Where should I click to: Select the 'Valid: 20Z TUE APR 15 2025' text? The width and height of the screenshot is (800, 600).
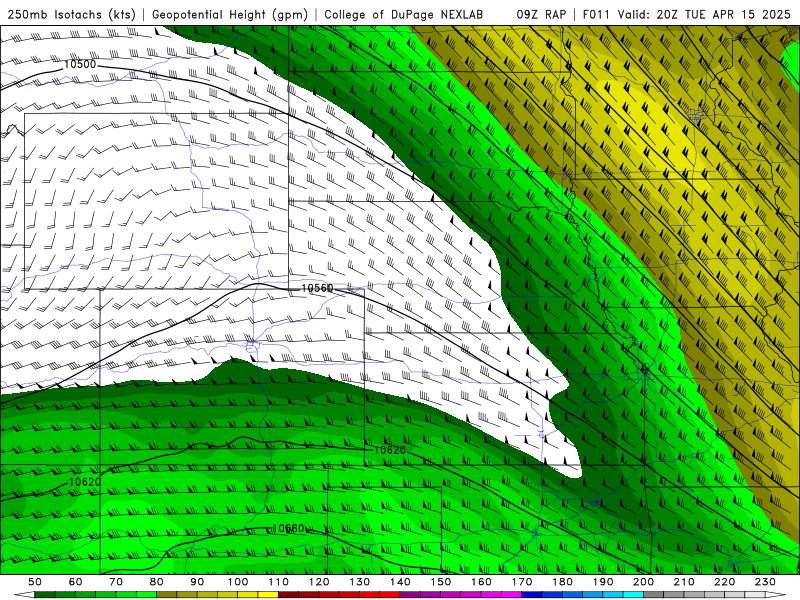tap(704, 15)
